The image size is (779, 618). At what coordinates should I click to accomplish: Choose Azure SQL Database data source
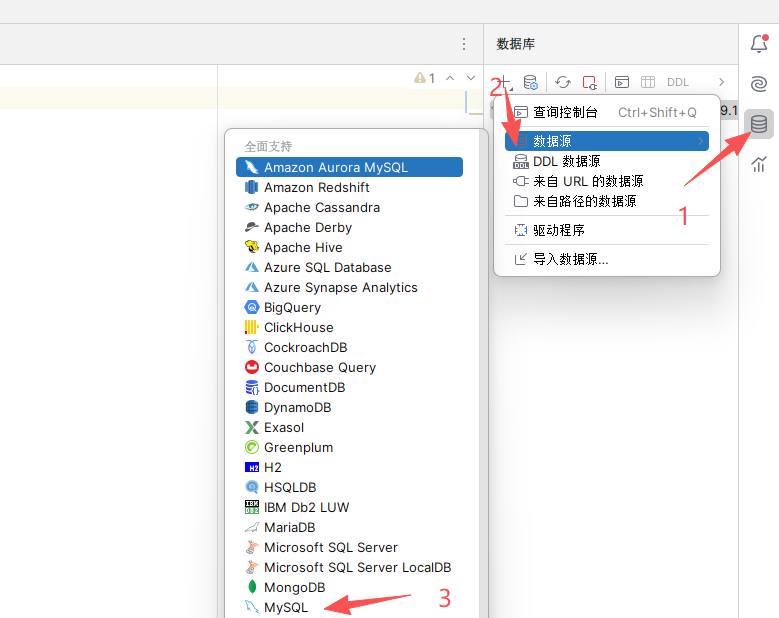point(349,267)
